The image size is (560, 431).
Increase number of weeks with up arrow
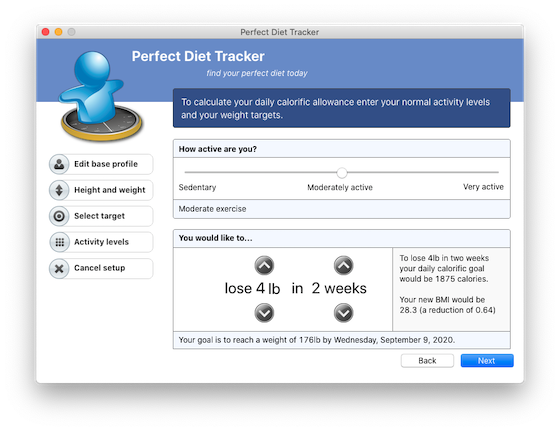pyautogui.click(x=344, y=265)
